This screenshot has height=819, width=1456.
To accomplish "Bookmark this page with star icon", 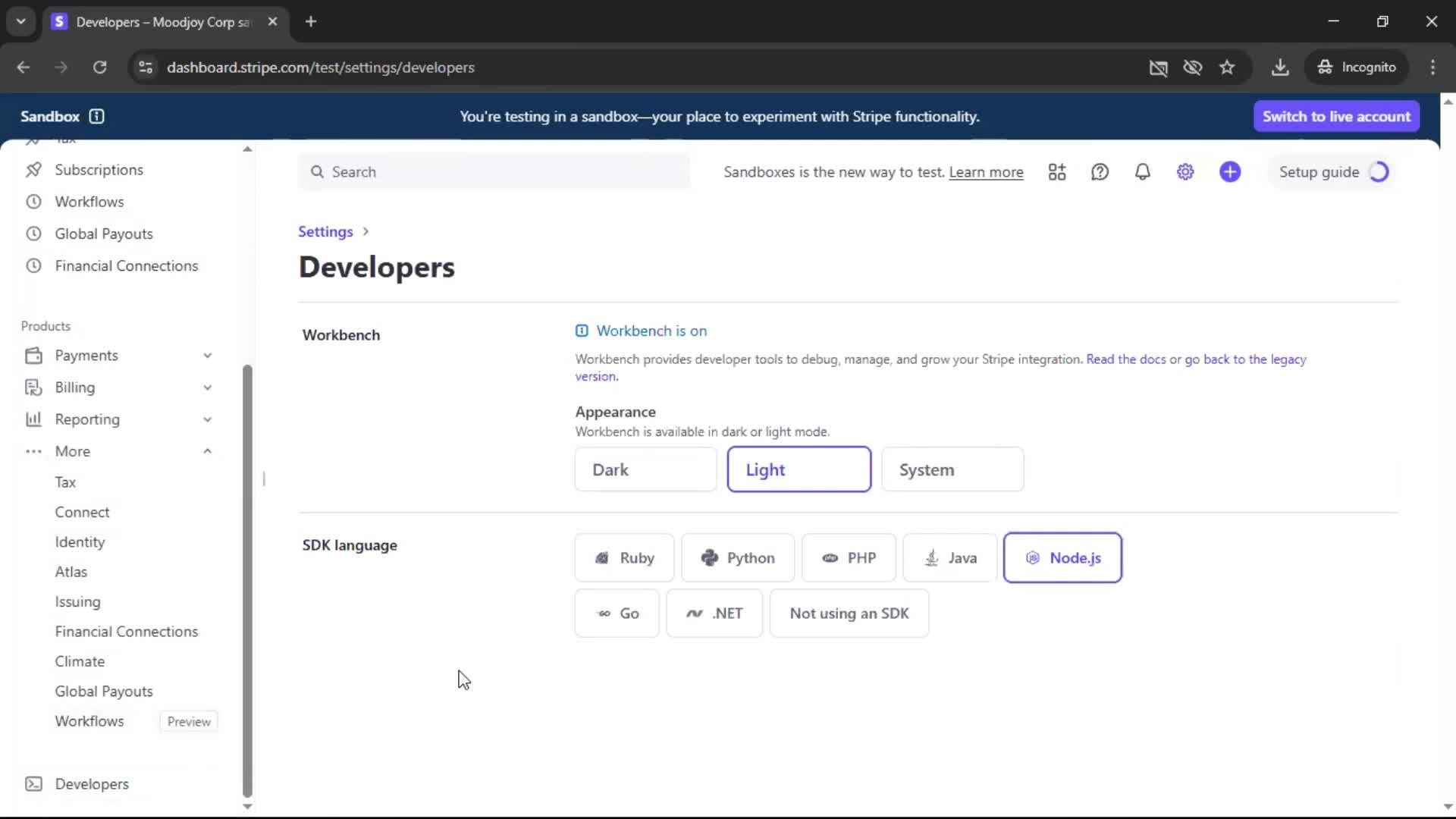I will (x=1227, y=67).
